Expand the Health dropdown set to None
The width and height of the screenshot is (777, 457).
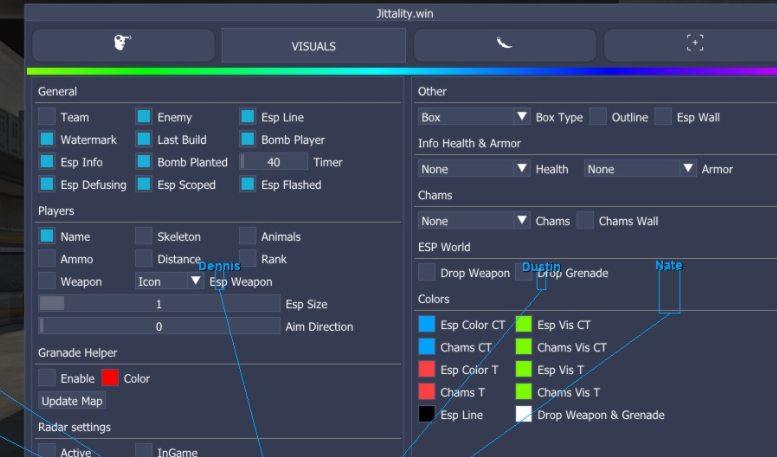point(474,169)
